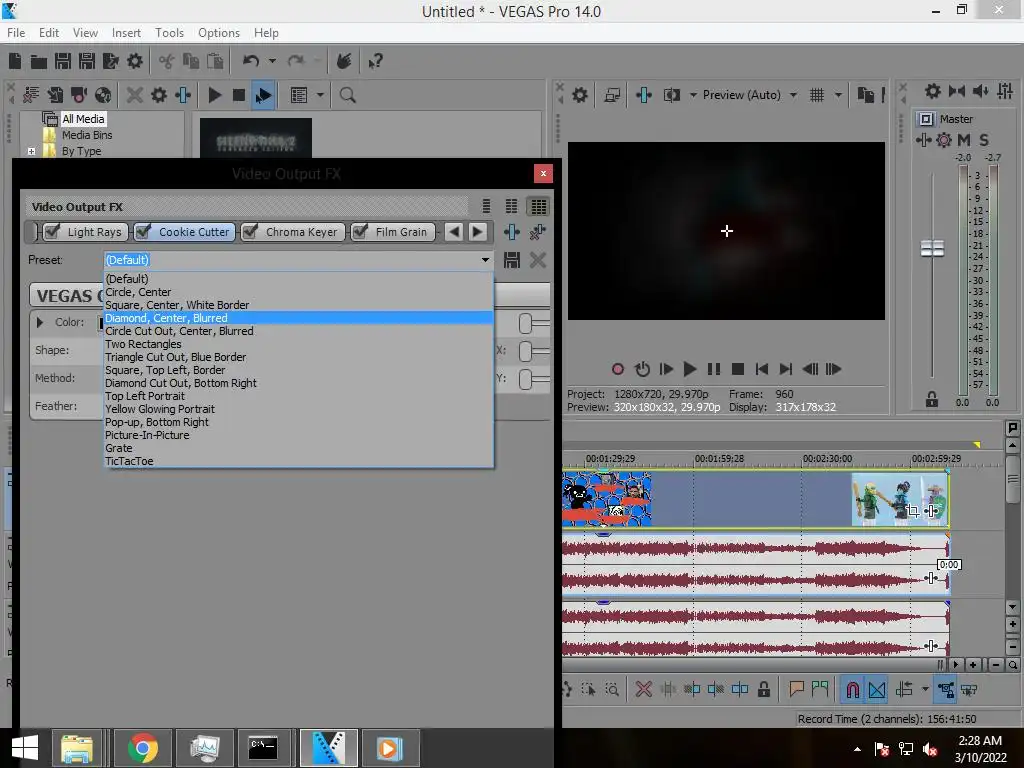The height and width of the screenshot is (768, 1024).
Task: Open File Explorer from the taskbar
Action: [x=77, y=748]
